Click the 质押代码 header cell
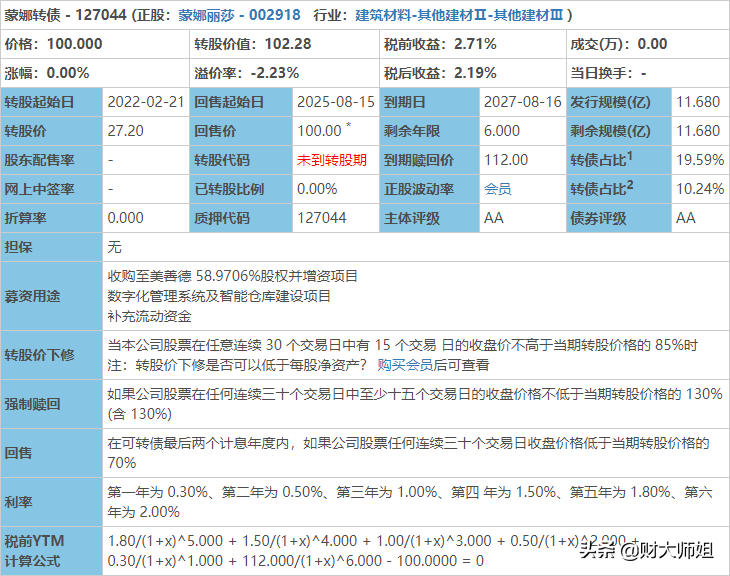The width and height of the screenshot is (730, 576). [x=241, y=218]
